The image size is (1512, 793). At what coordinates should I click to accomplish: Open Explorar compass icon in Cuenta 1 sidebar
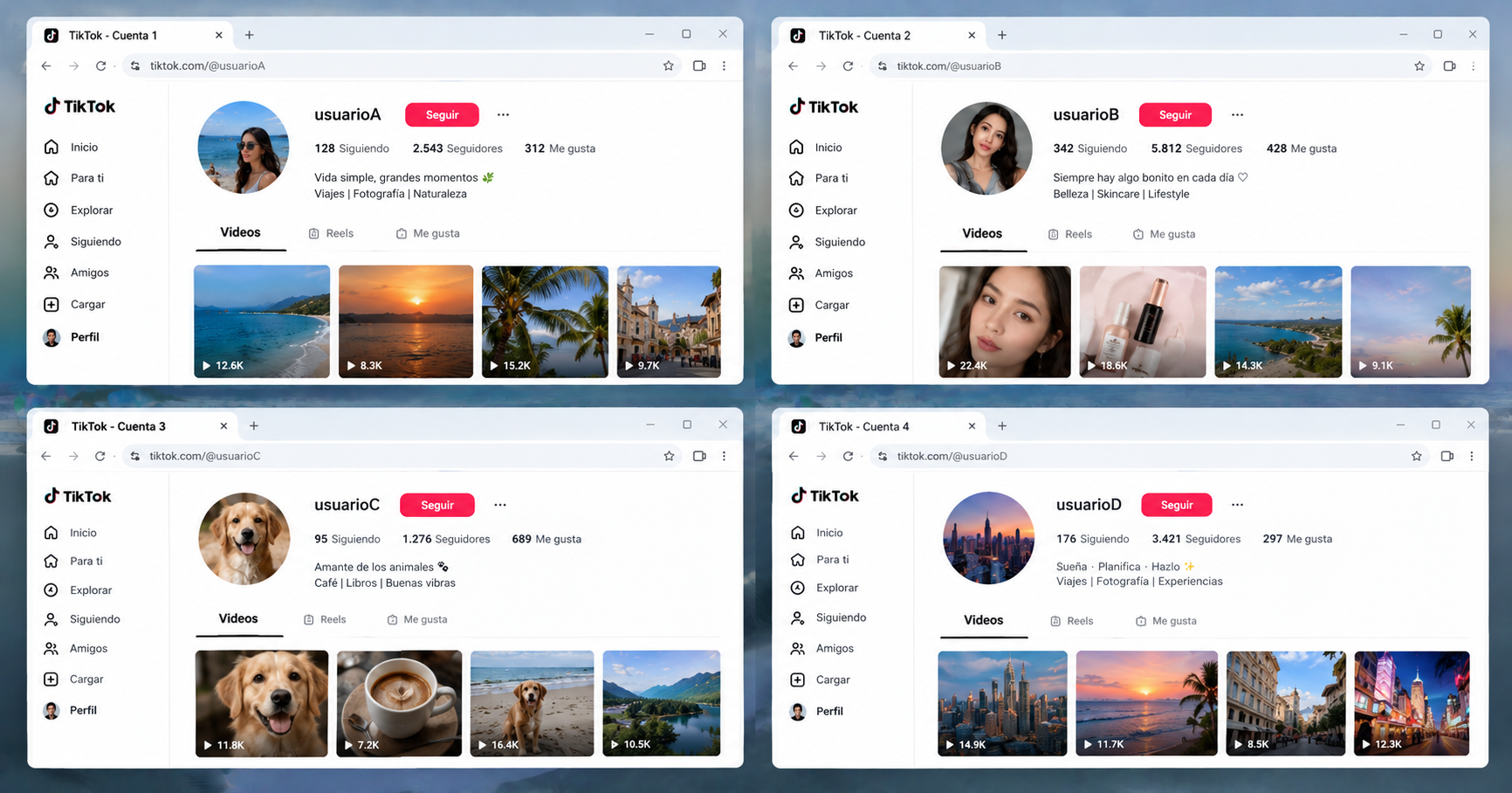(x=52, y=210)
